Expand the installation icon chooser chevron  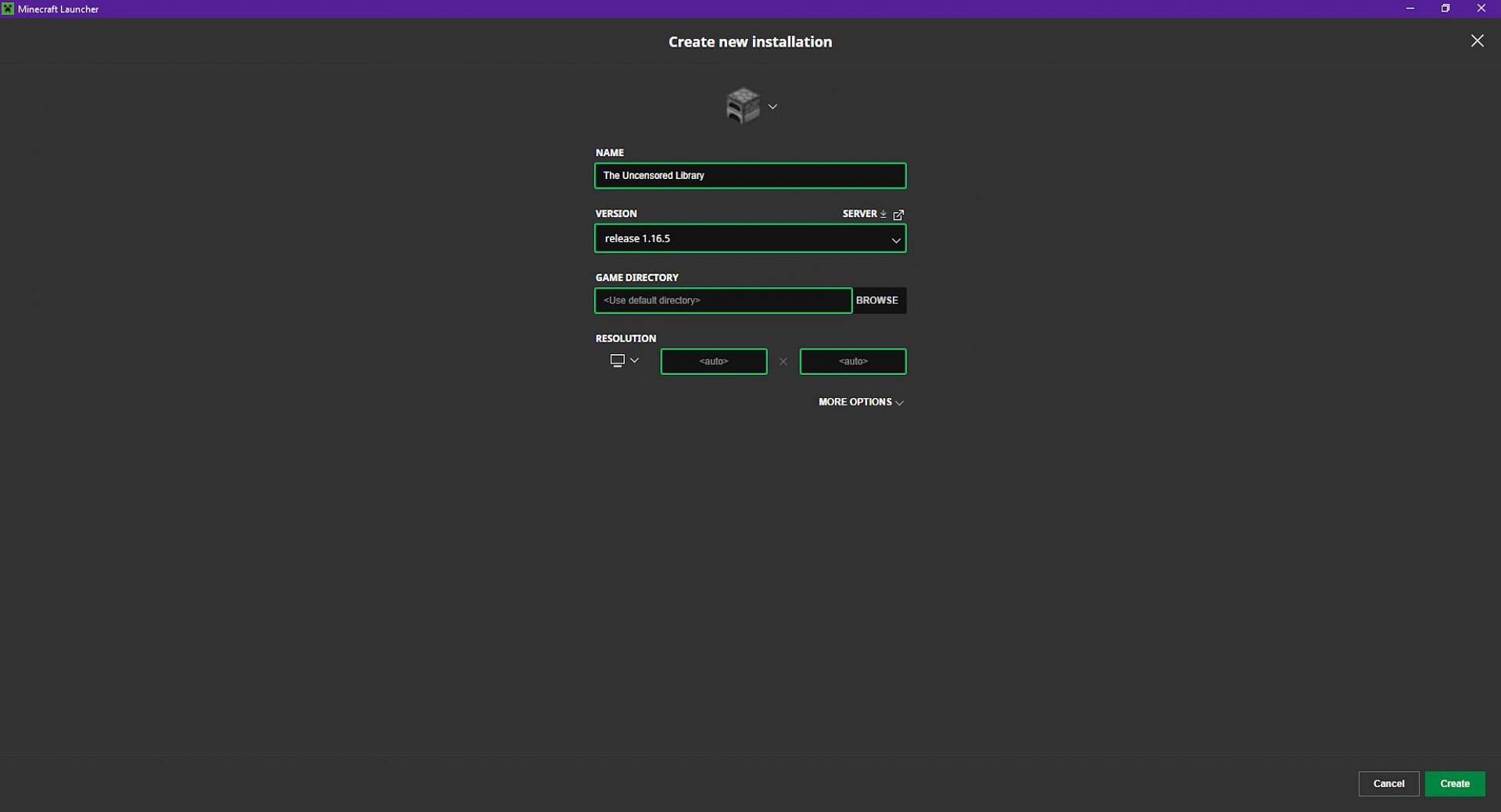coord(772,106)
